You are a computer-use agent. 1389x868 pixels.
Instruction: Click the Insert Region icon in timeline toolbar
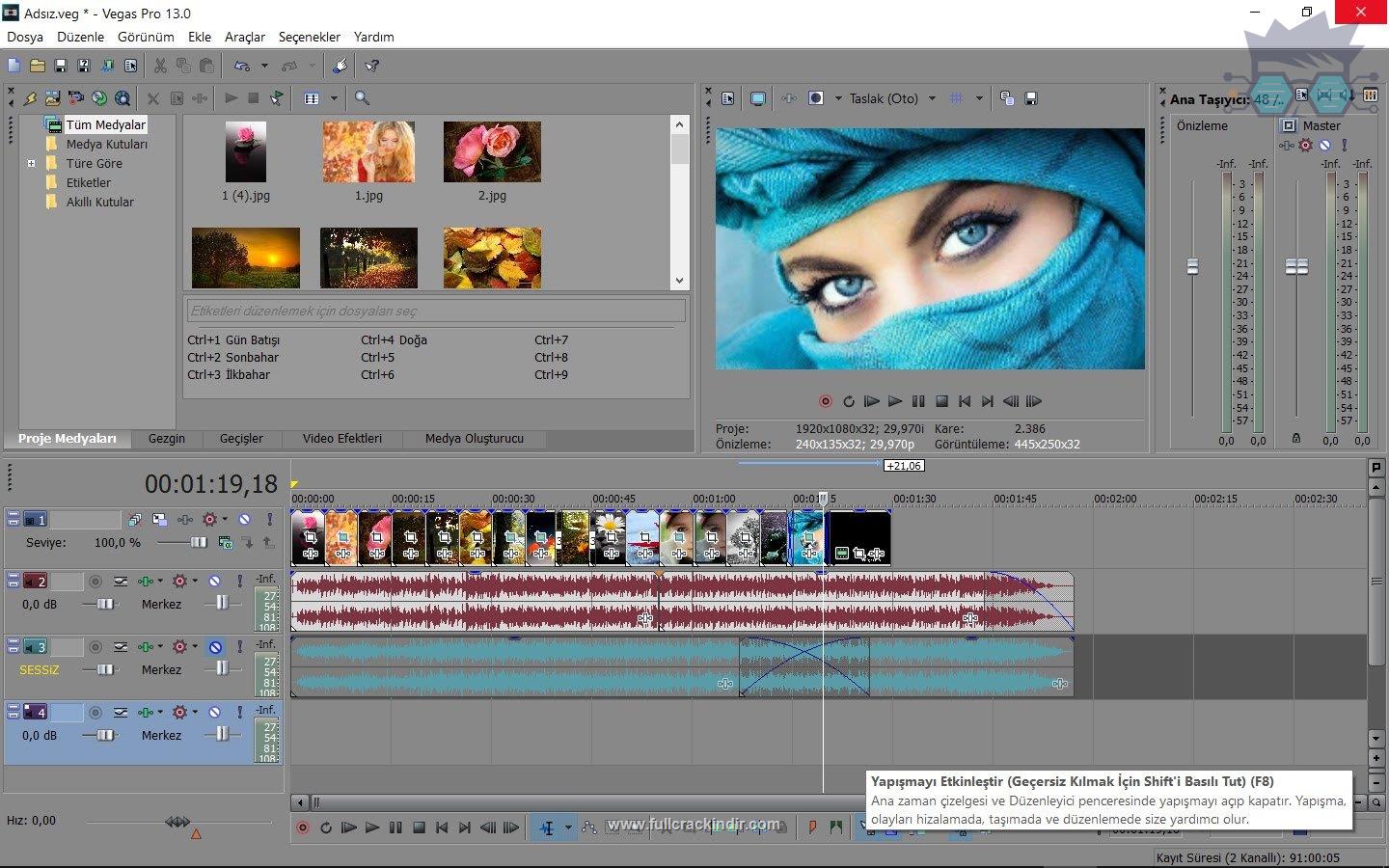[x=835, y=827]
